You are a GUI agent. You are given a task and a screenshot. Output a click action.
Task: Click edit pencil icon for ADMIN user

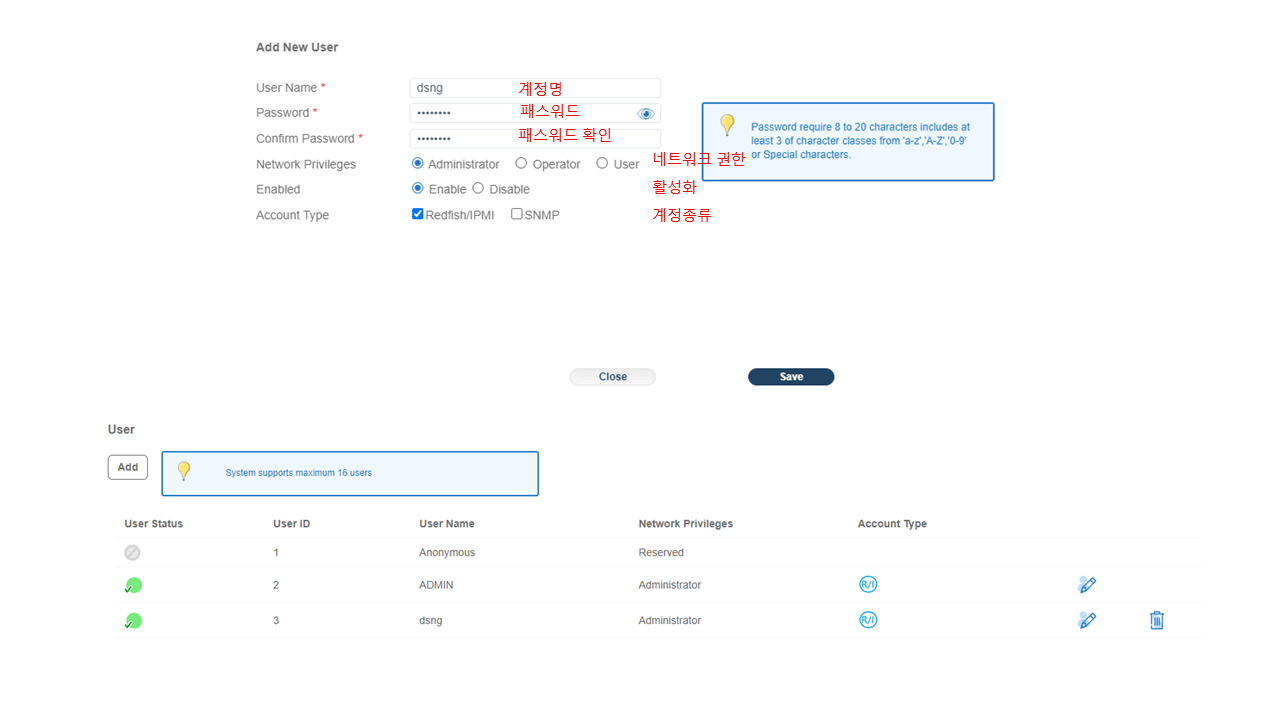pos(1087,585)
